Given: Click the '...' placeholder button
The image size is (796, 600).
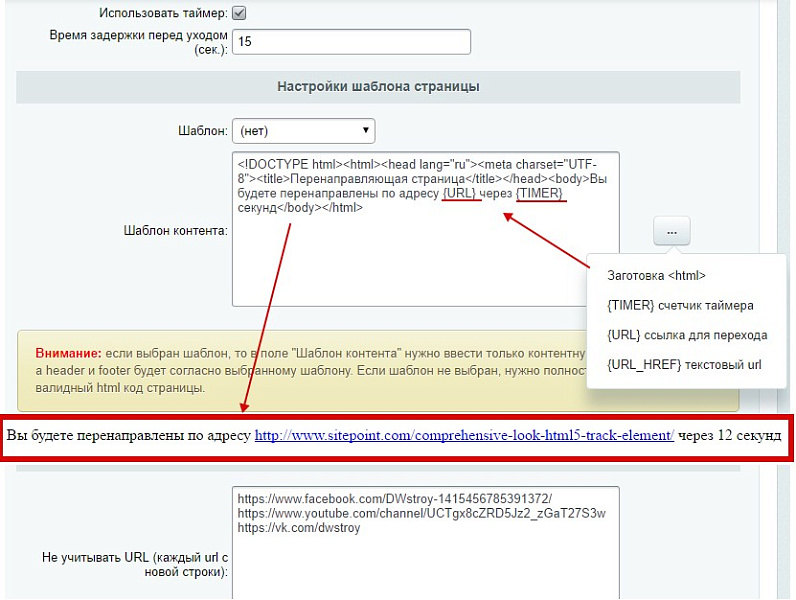Looking at the screenshot, I should click(x=672, y=231).
